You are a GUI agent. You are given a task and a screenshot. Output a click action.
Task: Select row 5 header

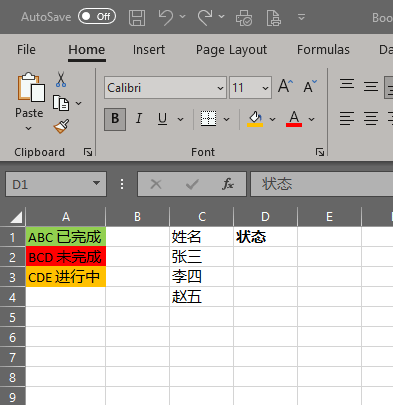13,317
